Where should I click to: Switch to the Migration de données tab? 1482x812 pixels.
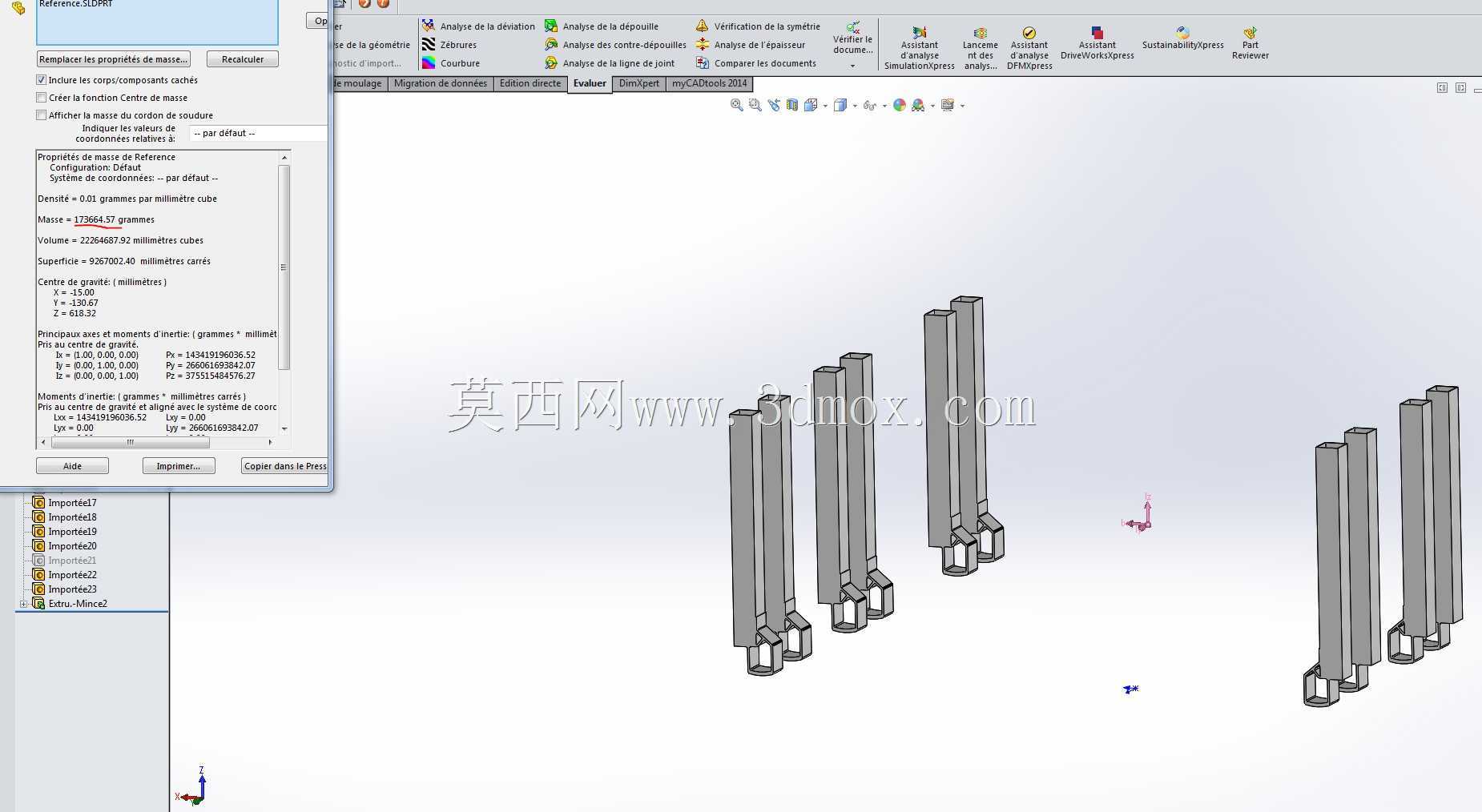(x=441, y=83)
